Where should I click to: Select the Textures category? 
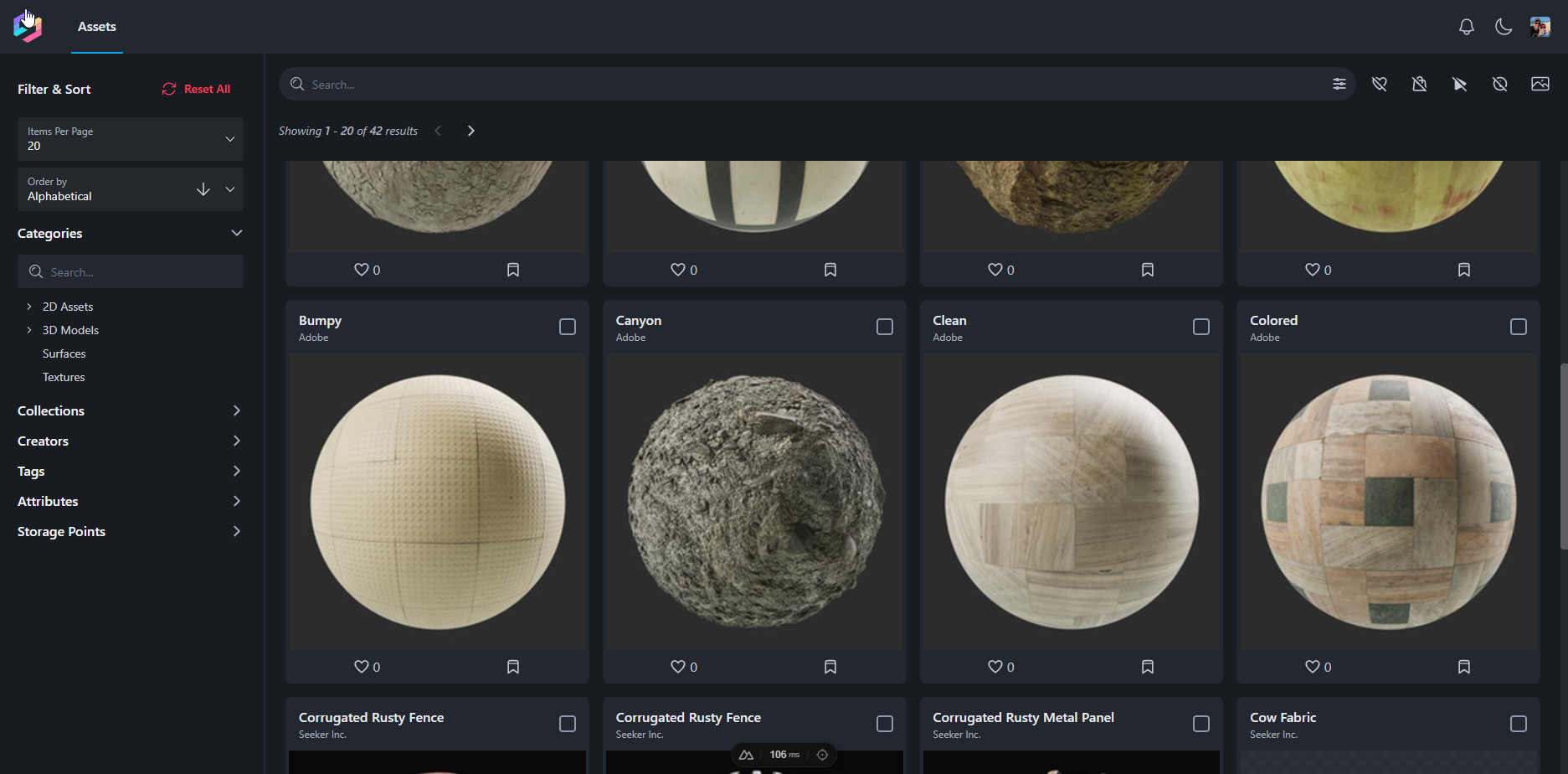coord(64,377)
